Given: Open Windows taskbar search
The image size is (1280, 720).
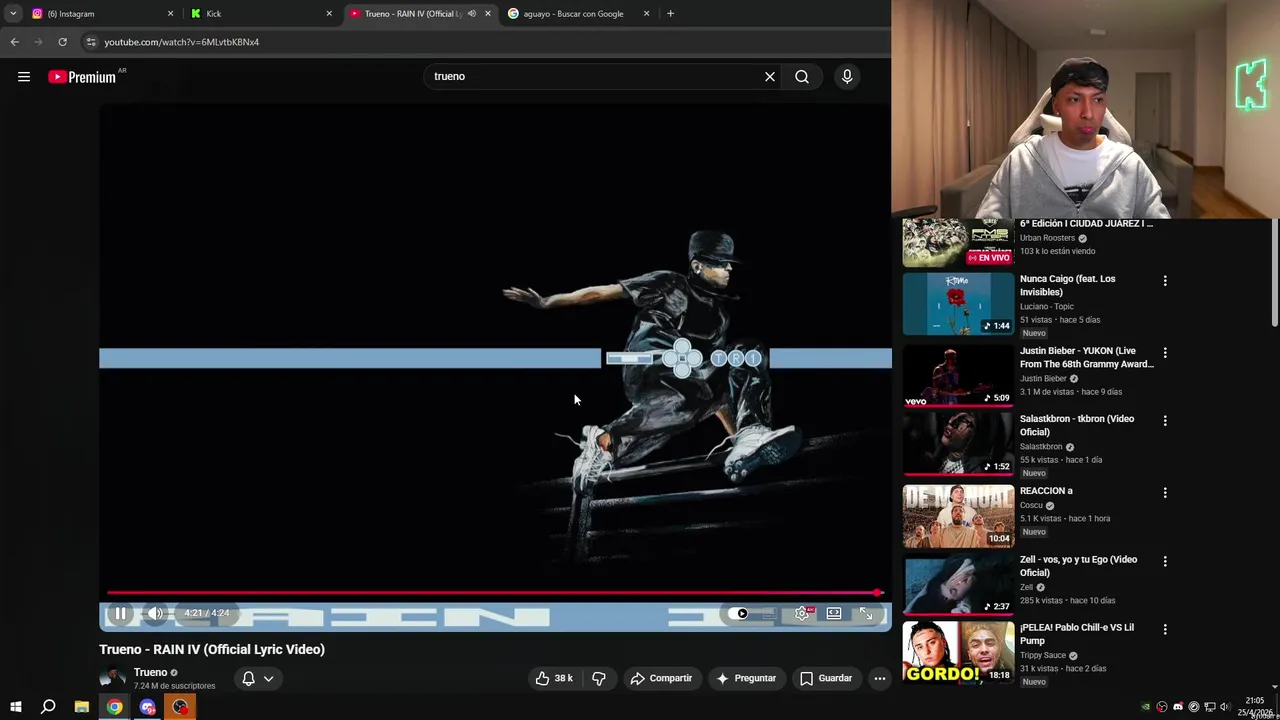Looking at the screenshot, I should point(48,707).
